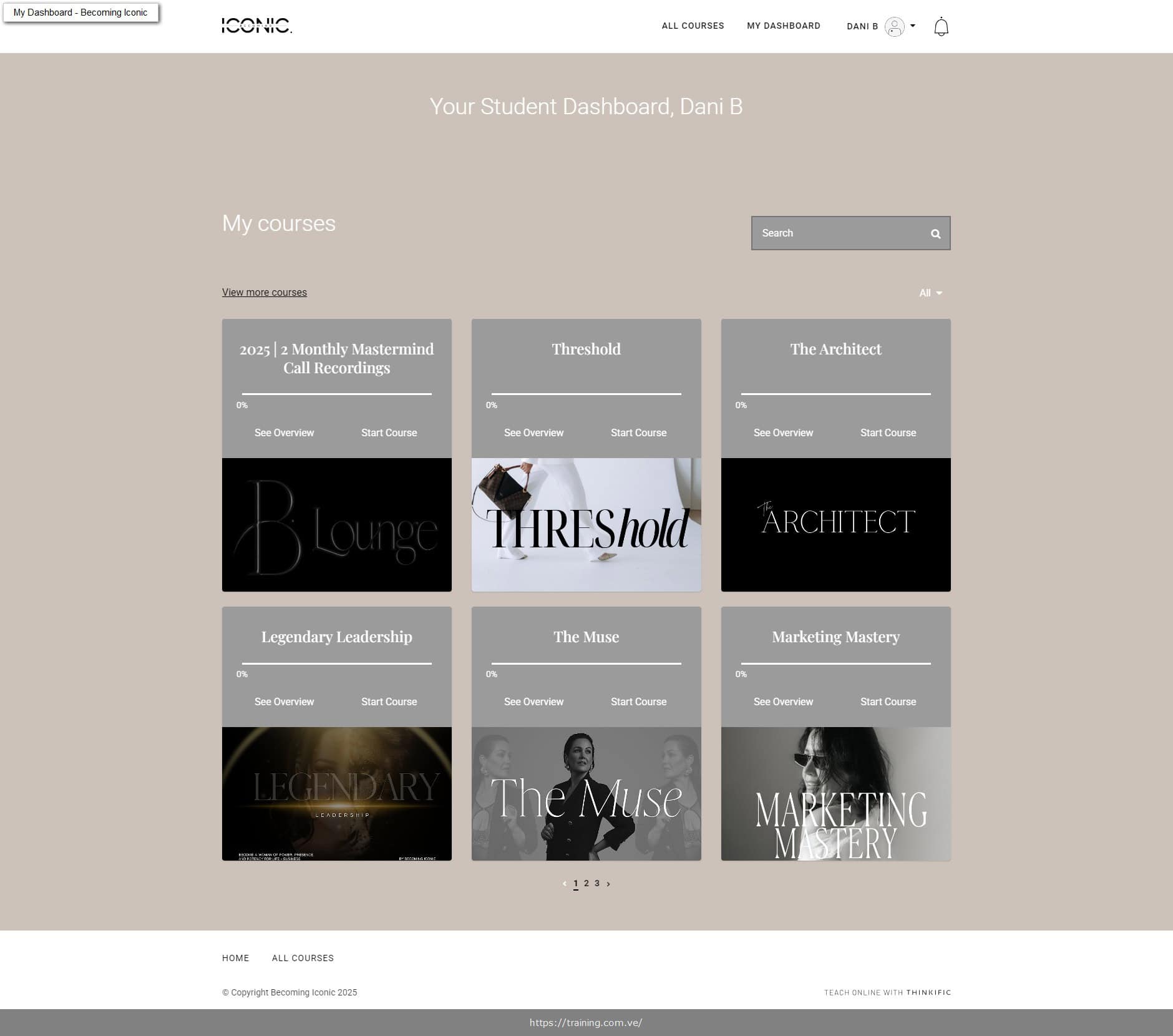Open the B Lounge course thumbnail

(x=336, y=525)
